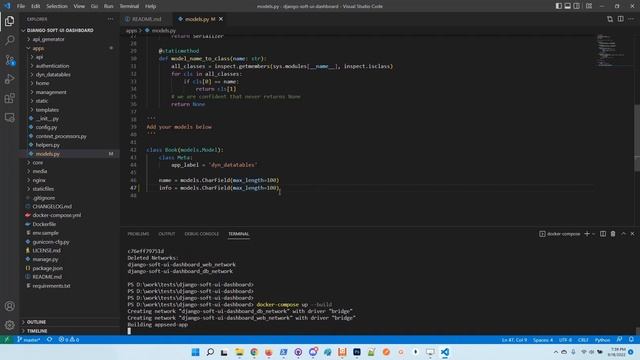Open the View menu
Viewport: 640px width, 360px height.
coord(79,6)
